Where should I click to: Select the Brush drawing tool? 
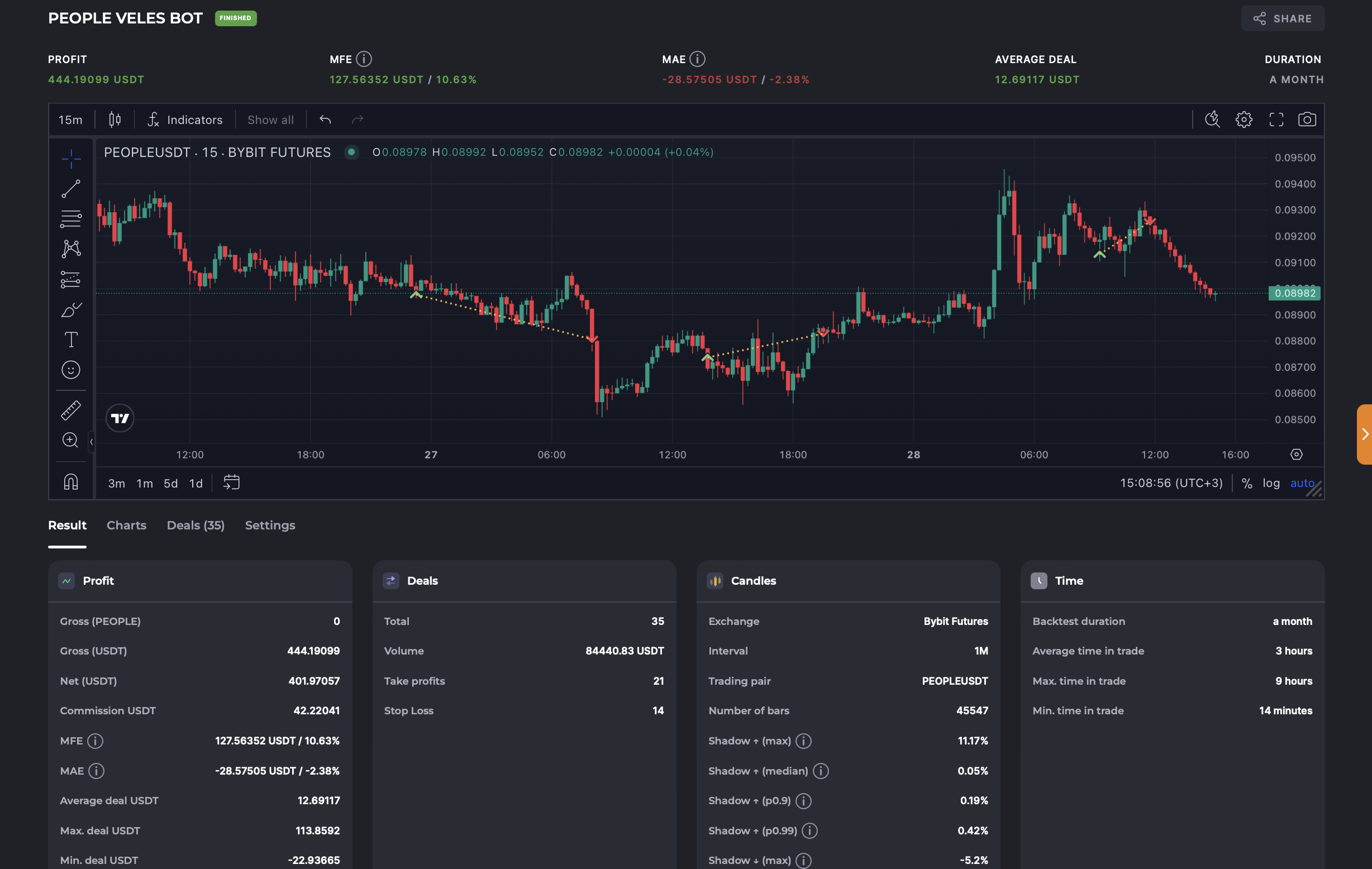pos(70,309)
